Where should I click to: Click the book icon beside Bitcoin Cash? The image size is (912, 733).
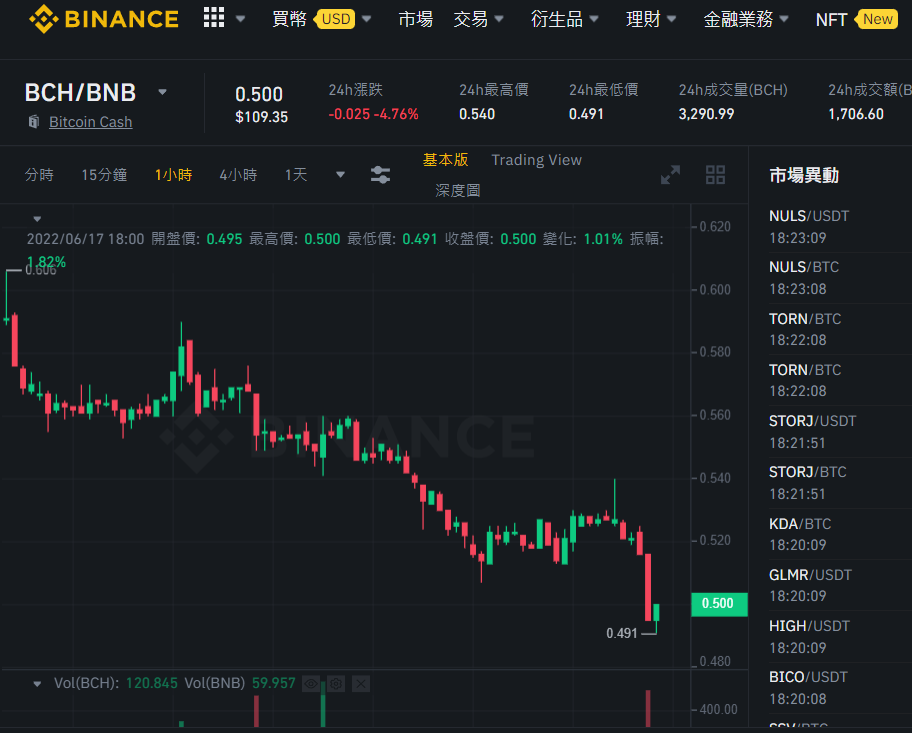(x=34, y=122)
